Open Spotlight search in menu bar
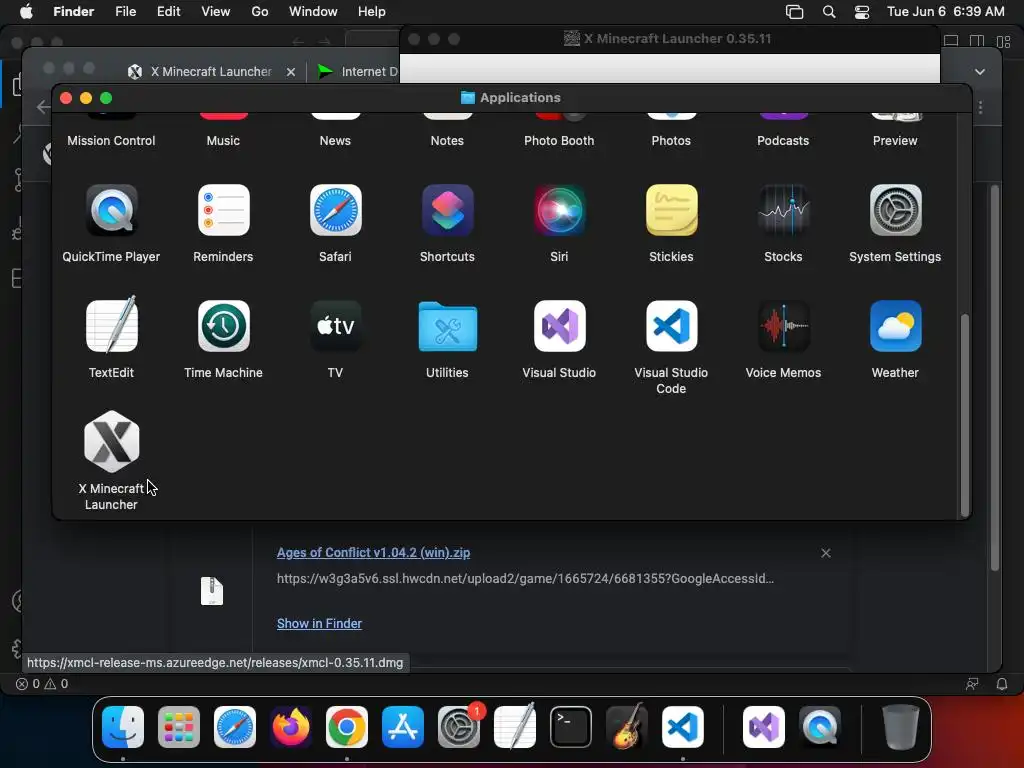Viewport: 1024px width, 768px height. point(829,12)
